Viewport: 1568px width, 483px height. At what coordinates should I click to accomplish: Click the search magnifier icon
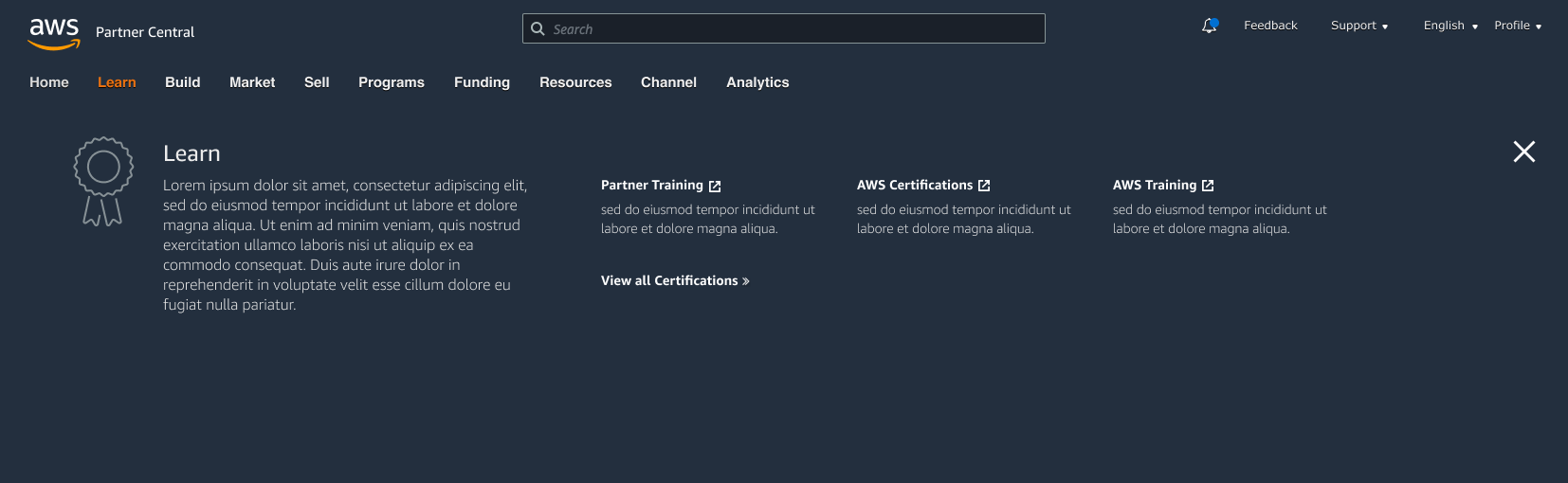click(538, 28)
